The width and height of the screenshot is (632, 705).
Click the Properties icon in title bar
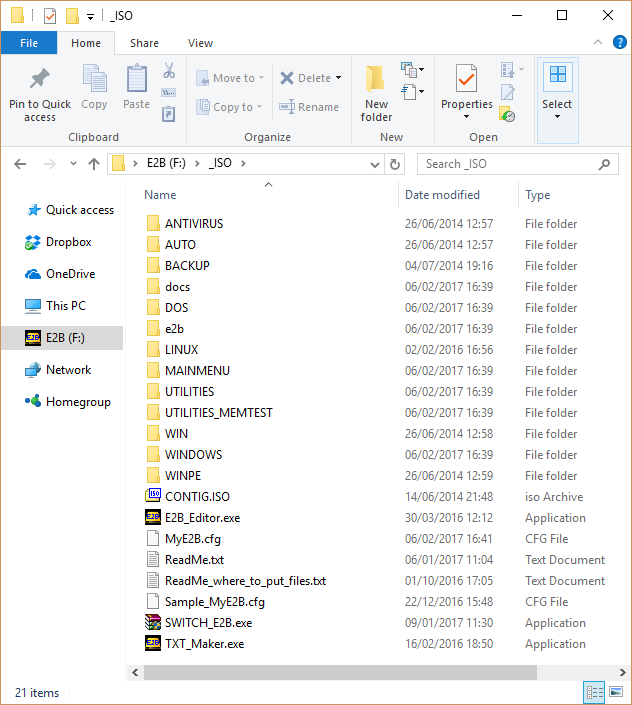(x=50, y=16)
